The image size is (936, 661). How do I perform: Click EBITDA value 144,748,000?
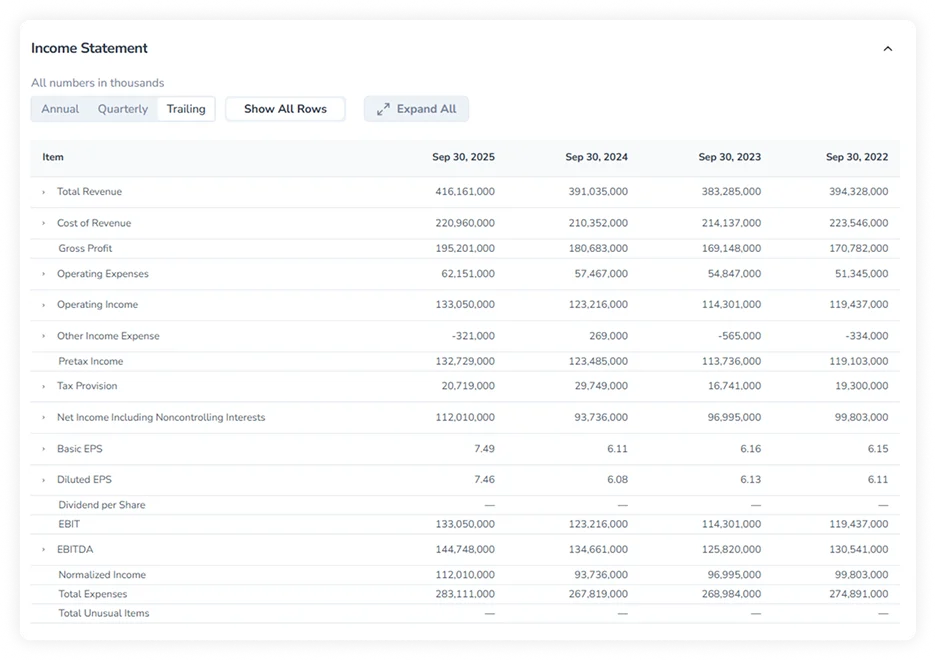[x=464, y=549]
